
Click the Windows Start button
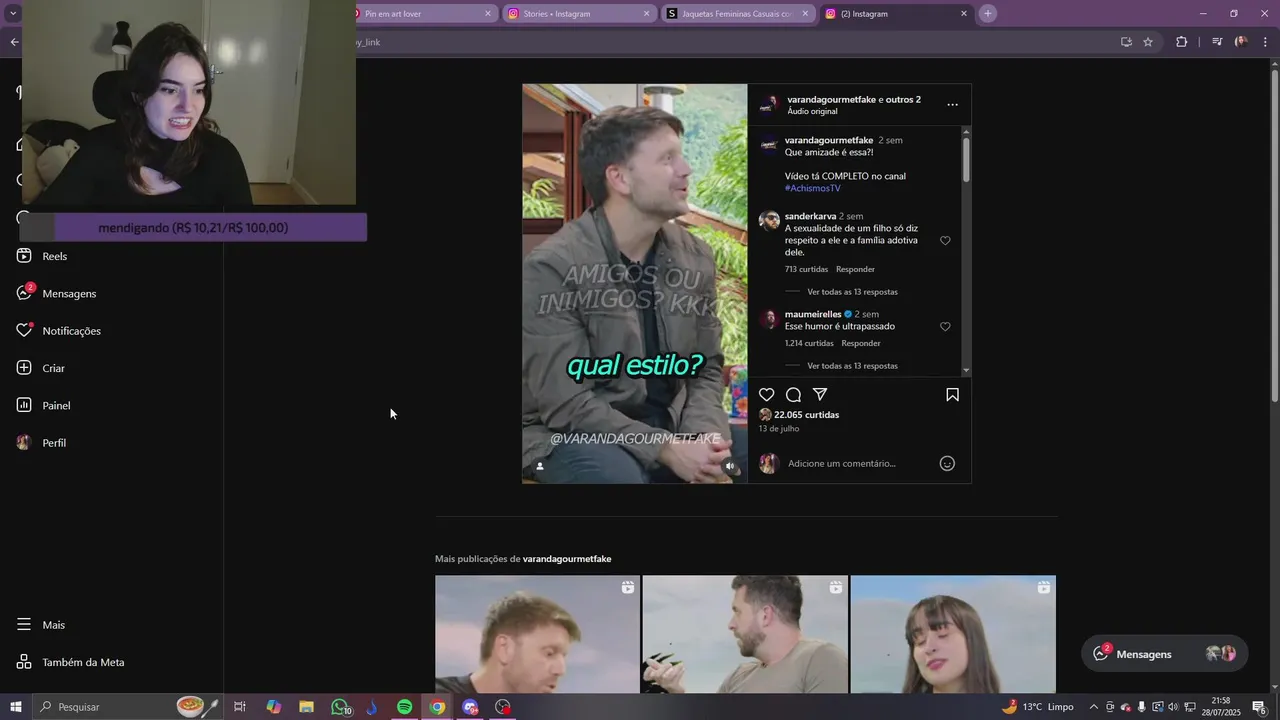pos(16,707)
